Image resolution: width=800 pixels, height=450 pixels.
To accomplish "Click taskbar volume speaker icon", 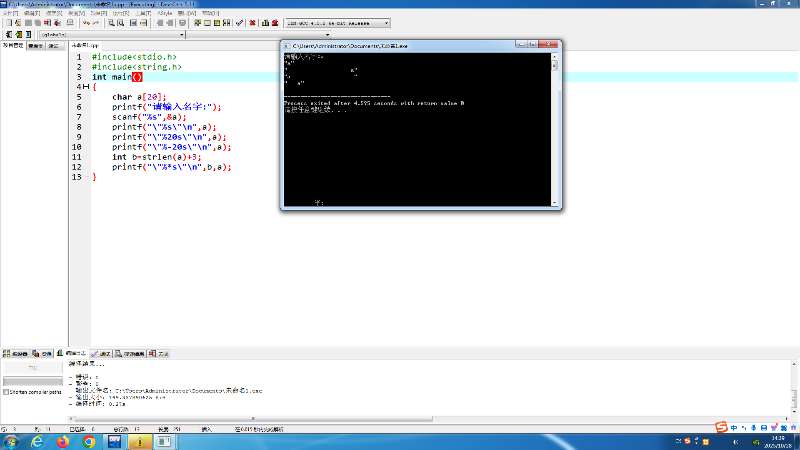I will pyautogui.click(x=736, y=442).
